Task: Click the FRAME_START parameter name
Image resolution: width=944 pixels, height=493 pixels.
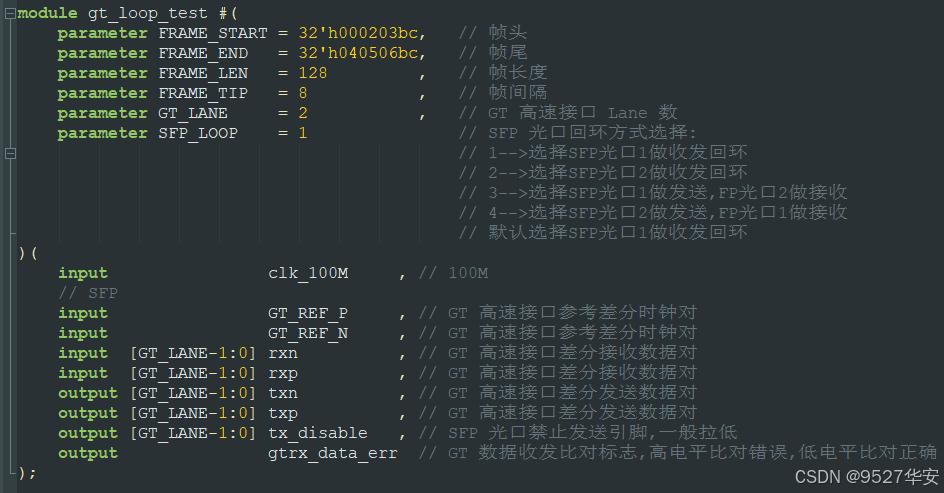Action: 212,33
